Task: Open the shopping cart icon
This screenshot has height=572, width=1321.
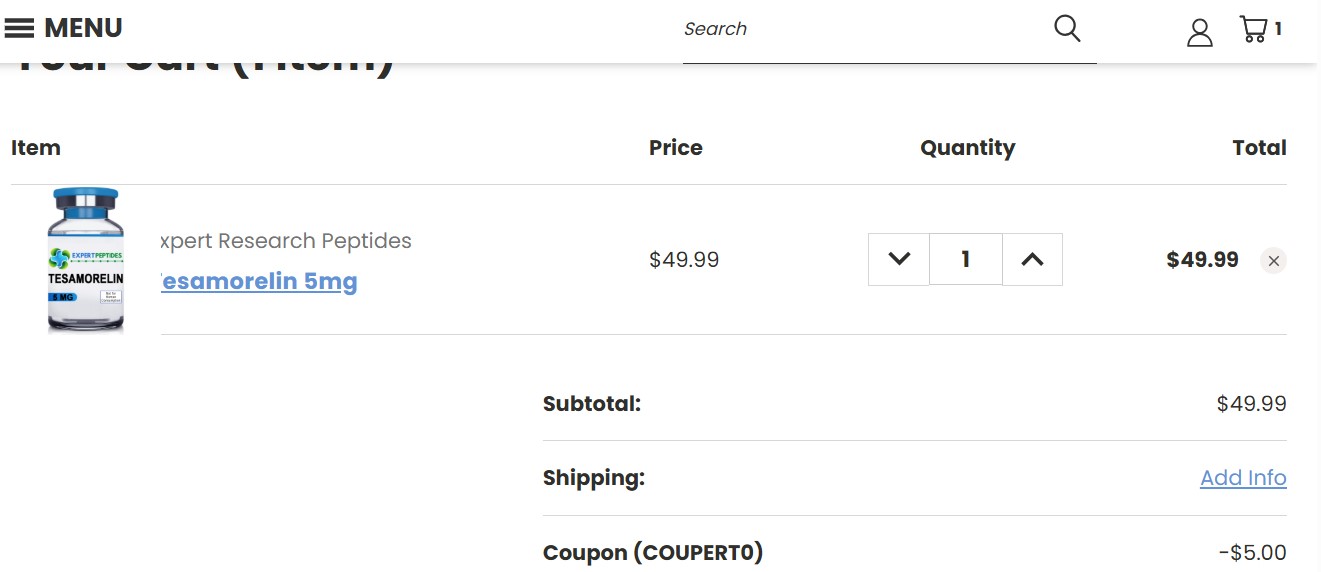Action: 1252,28
